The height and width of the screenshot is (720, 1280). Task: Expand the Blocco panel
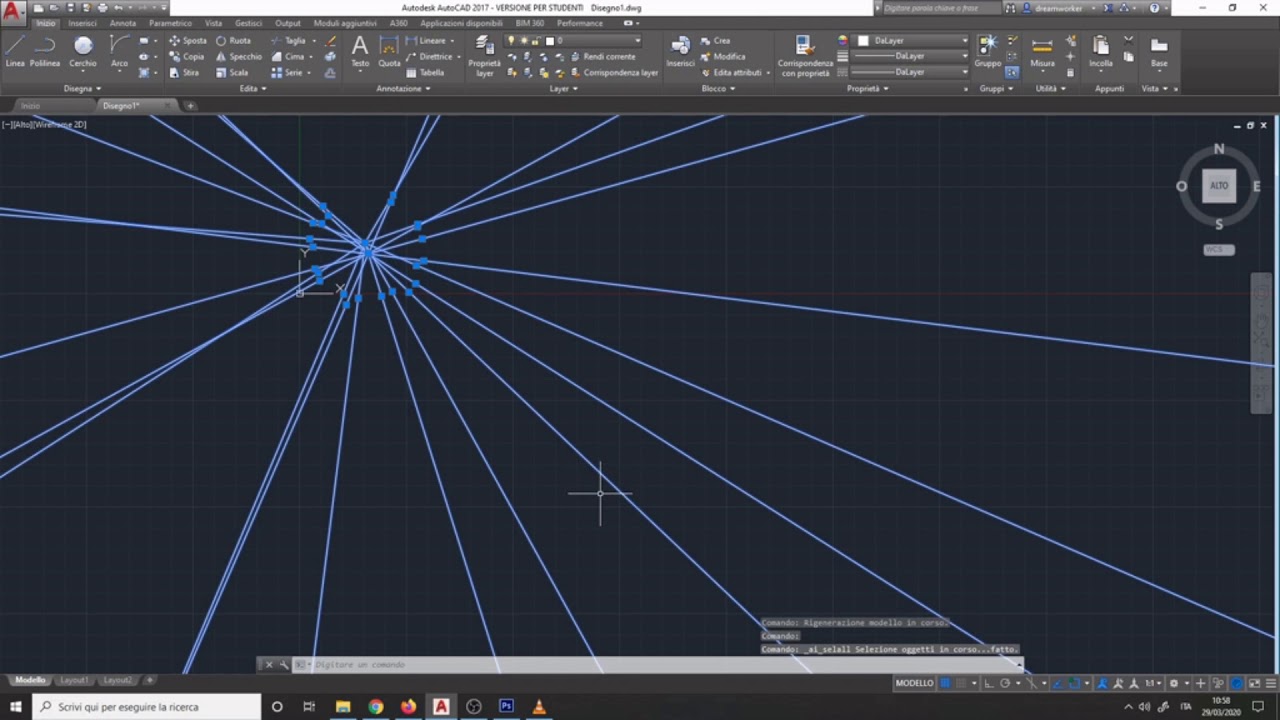(718, 88)
